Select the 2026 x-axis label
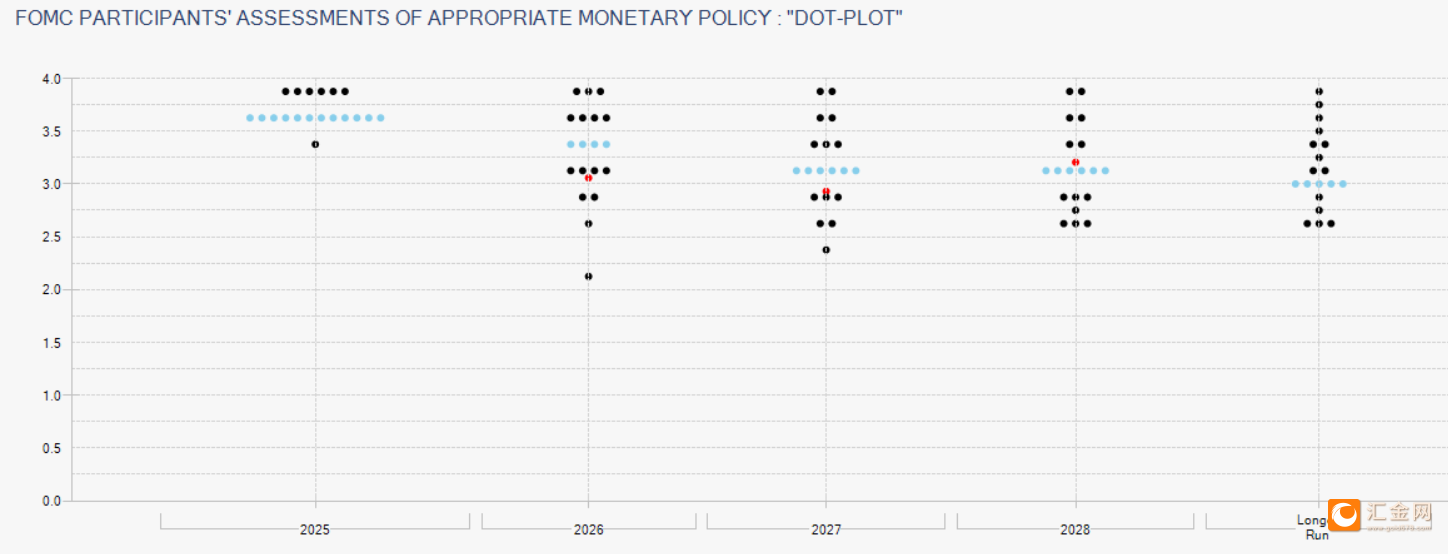The image size is (1448, 554). pos(588,530)
